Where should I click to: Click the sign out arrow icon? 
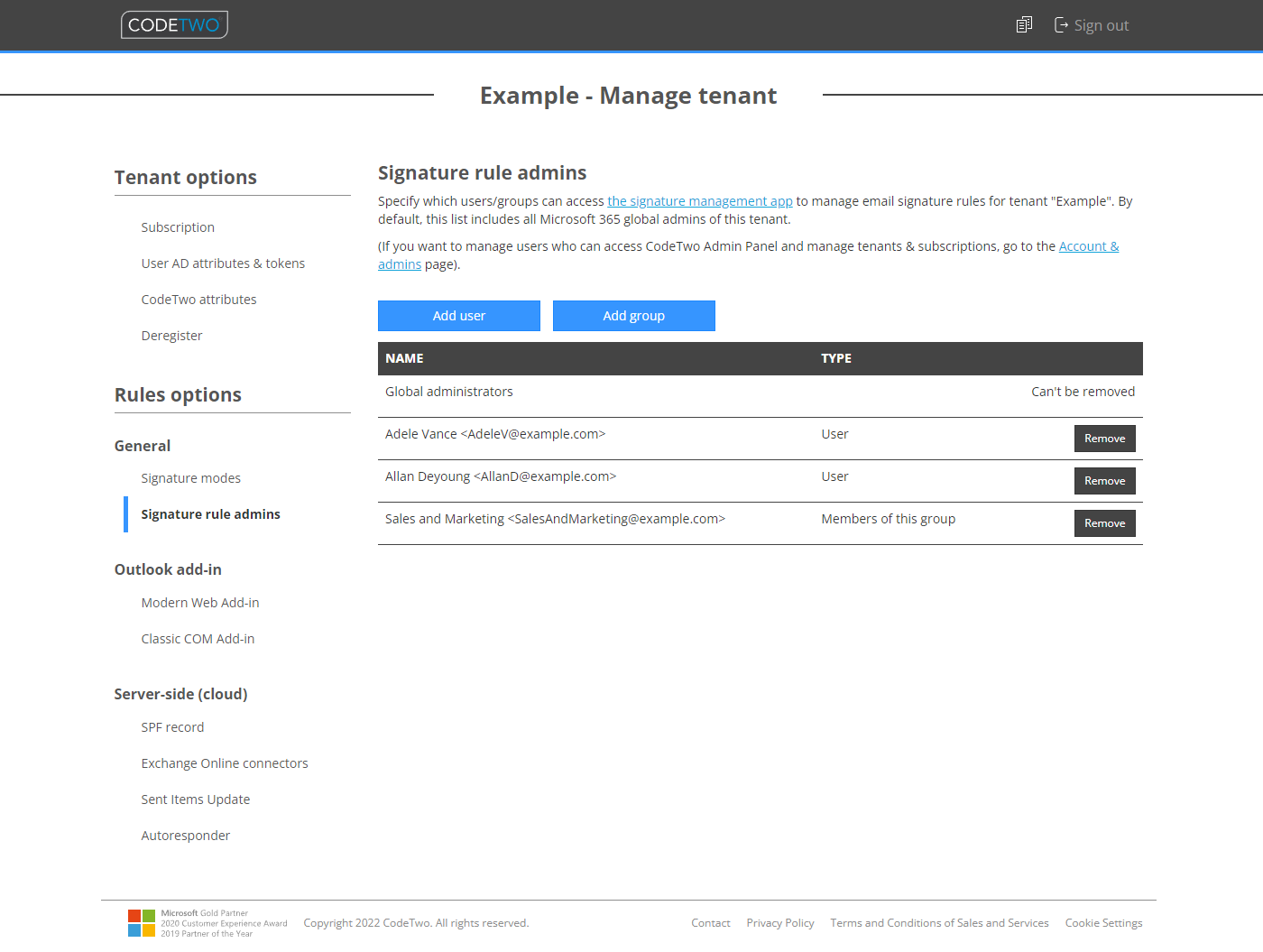point(1061,25)
